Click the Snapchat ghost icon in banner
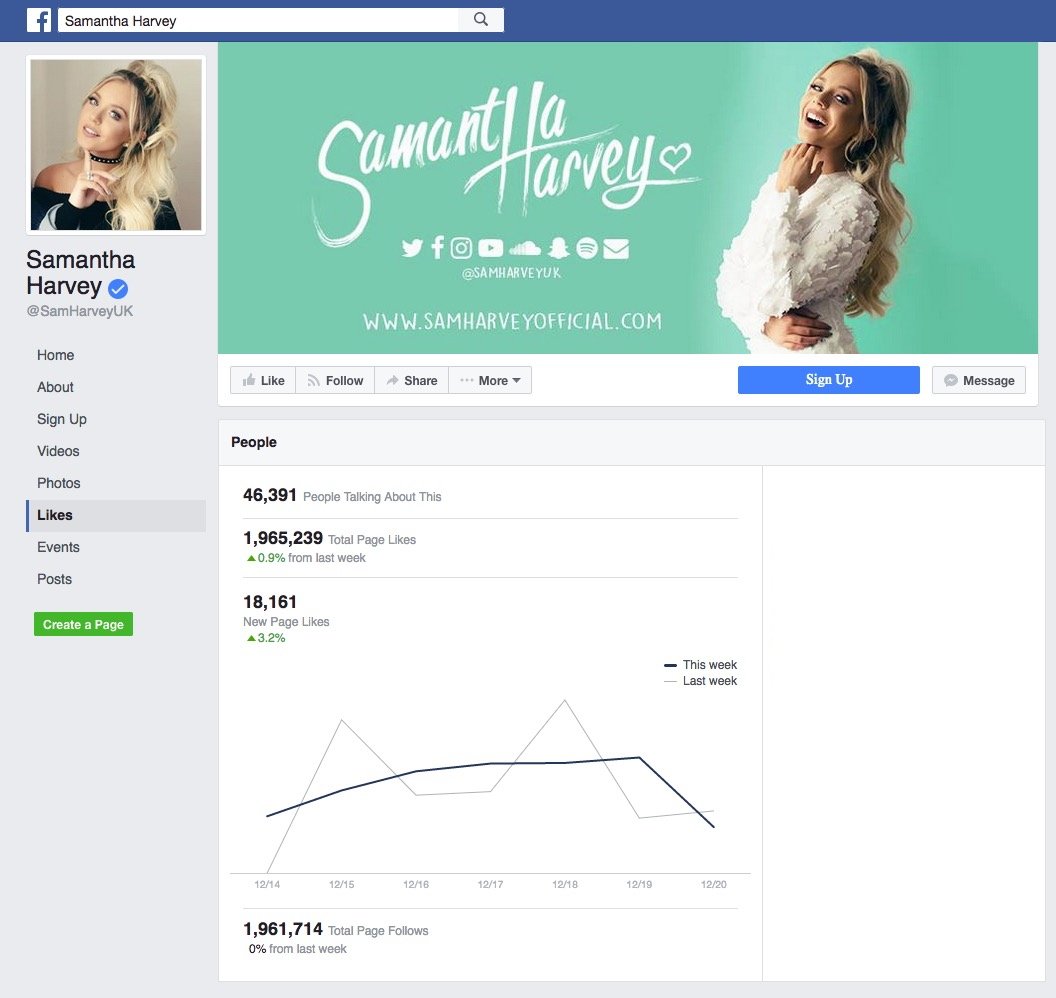 tap(558, 248)
